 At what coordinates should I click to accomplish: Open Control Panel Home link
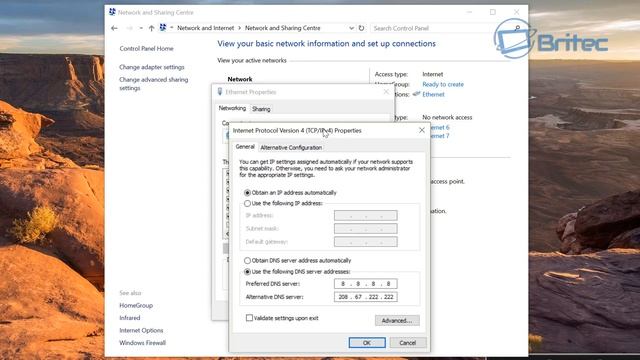tap(147, 48)
